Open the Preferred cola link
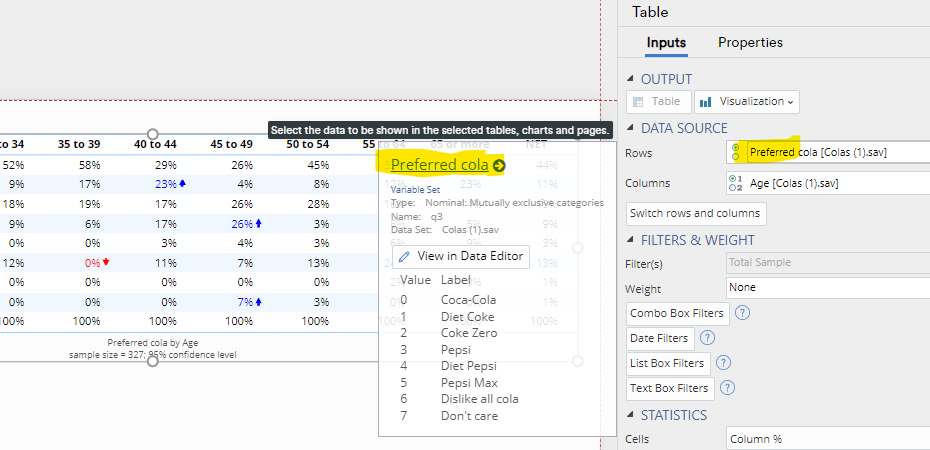This screenshot has height=450, width=930. point(439,165)
